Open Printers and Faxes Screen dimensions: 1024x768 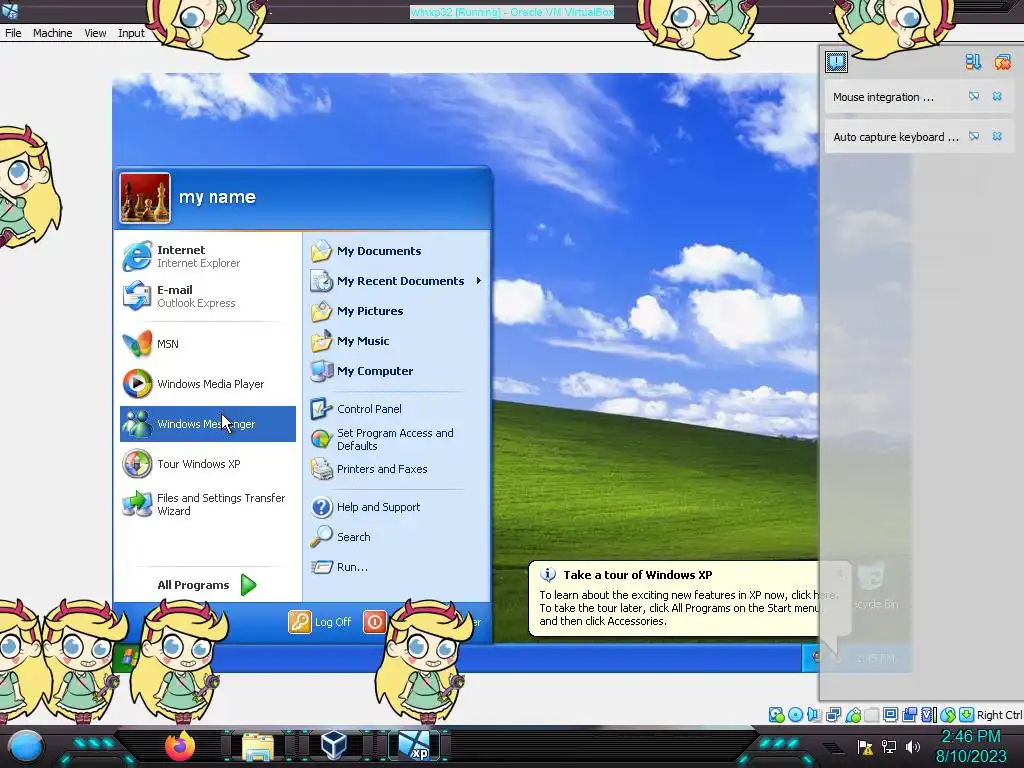(398, 469)
